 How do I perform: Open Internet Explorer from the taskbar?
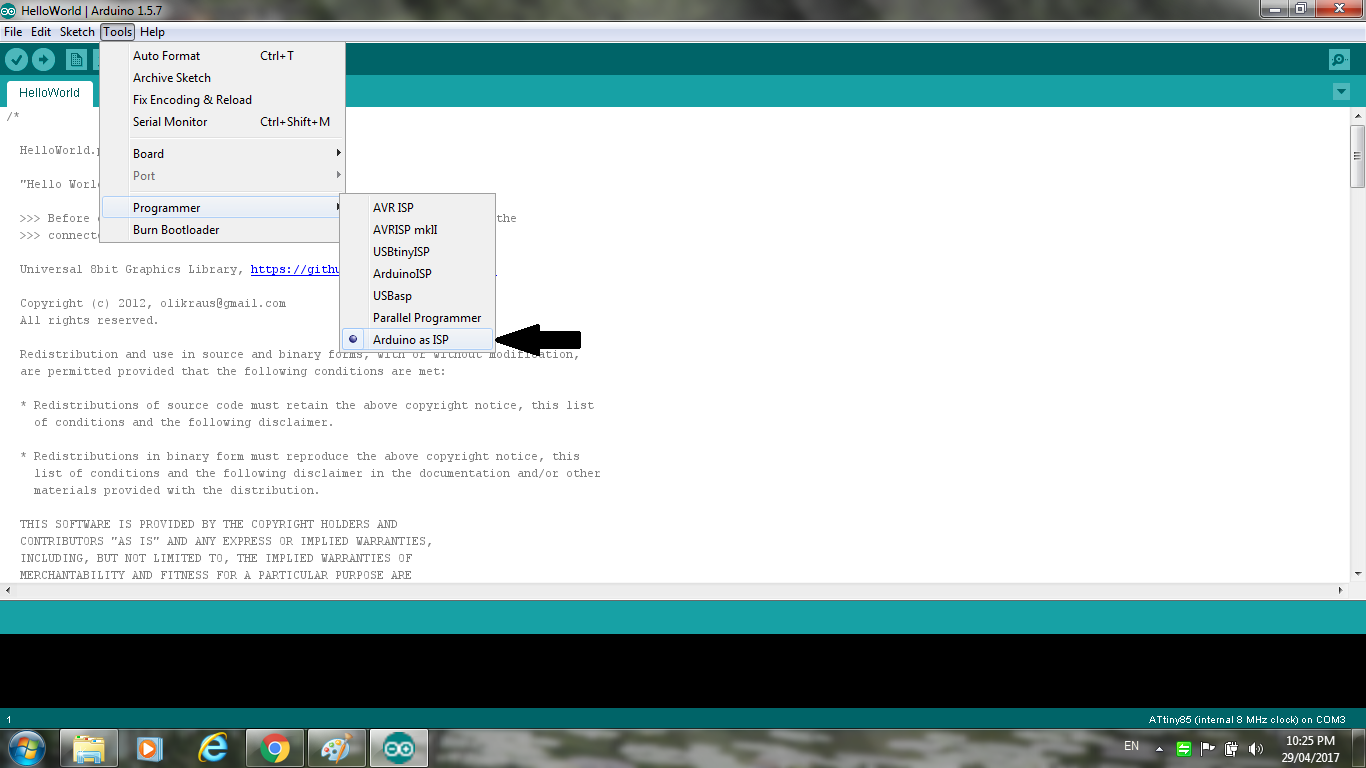[x=212, y=748]
